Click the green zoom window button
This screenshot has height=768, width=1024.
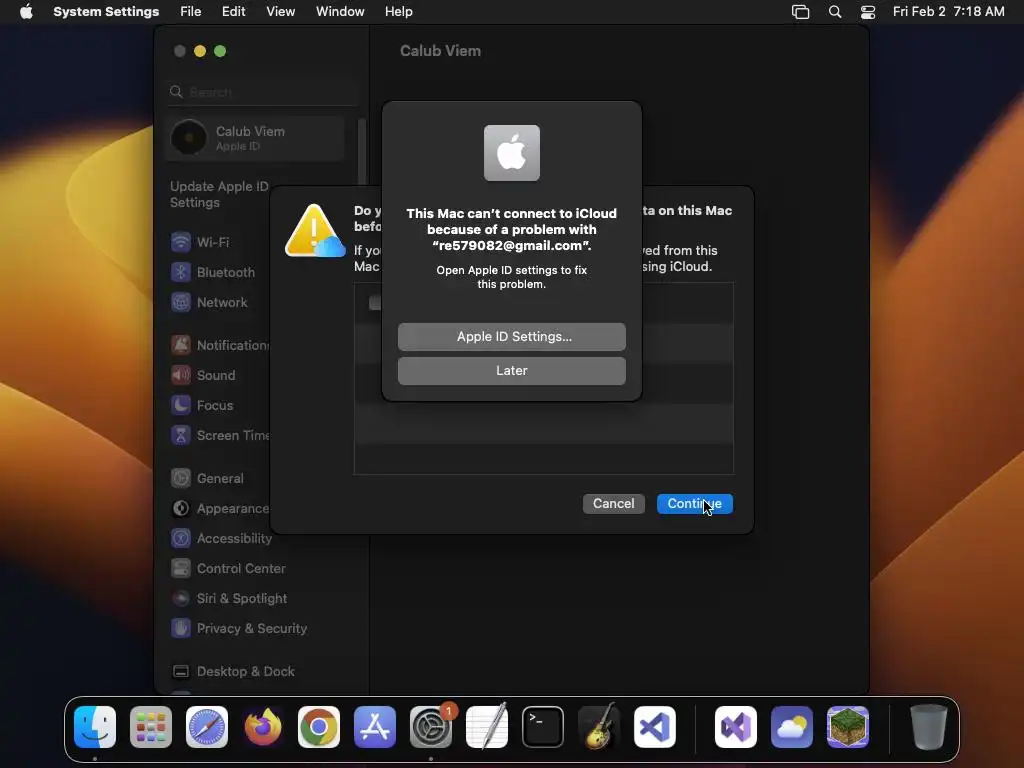pyautogui.click(x=220, y=51)
